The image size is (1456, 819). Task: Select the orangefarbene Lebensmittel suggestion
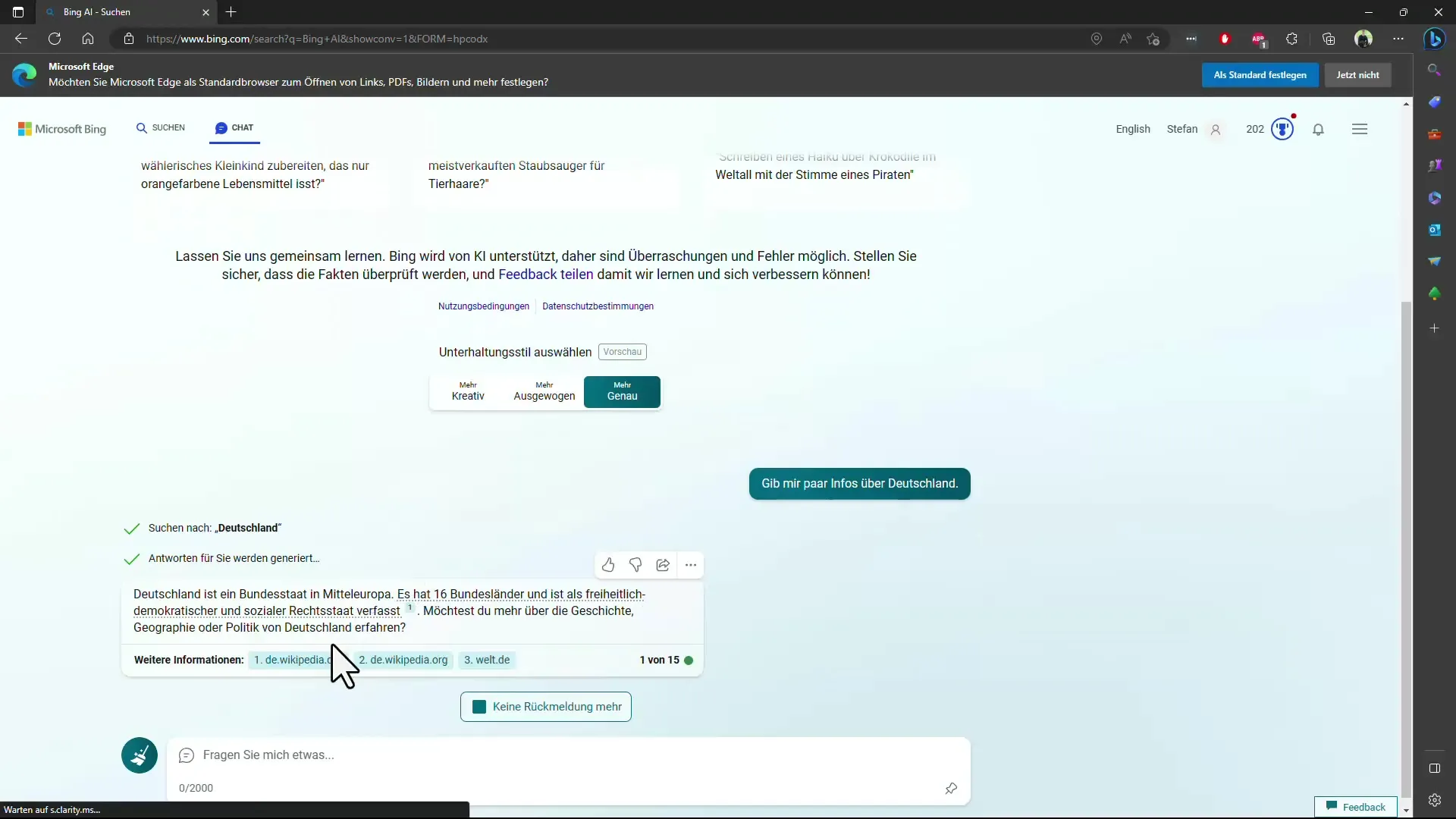[x=255, y=174]
